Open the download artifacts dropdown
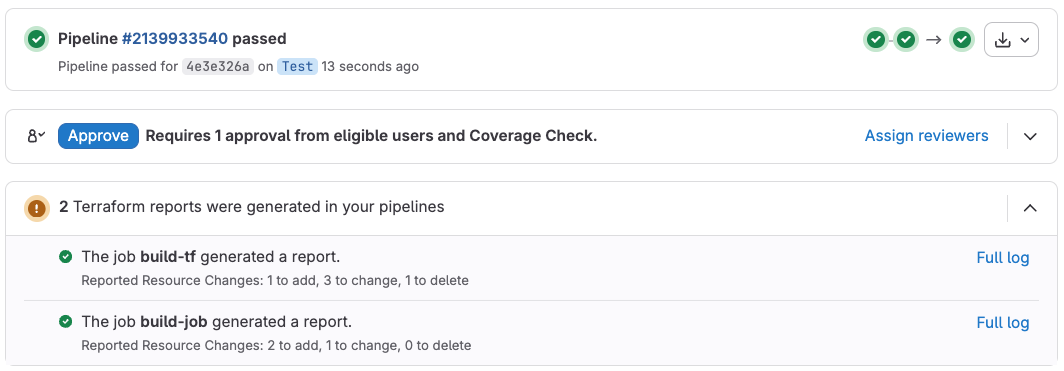The image size is (1064, 371). pos(1011,40)
